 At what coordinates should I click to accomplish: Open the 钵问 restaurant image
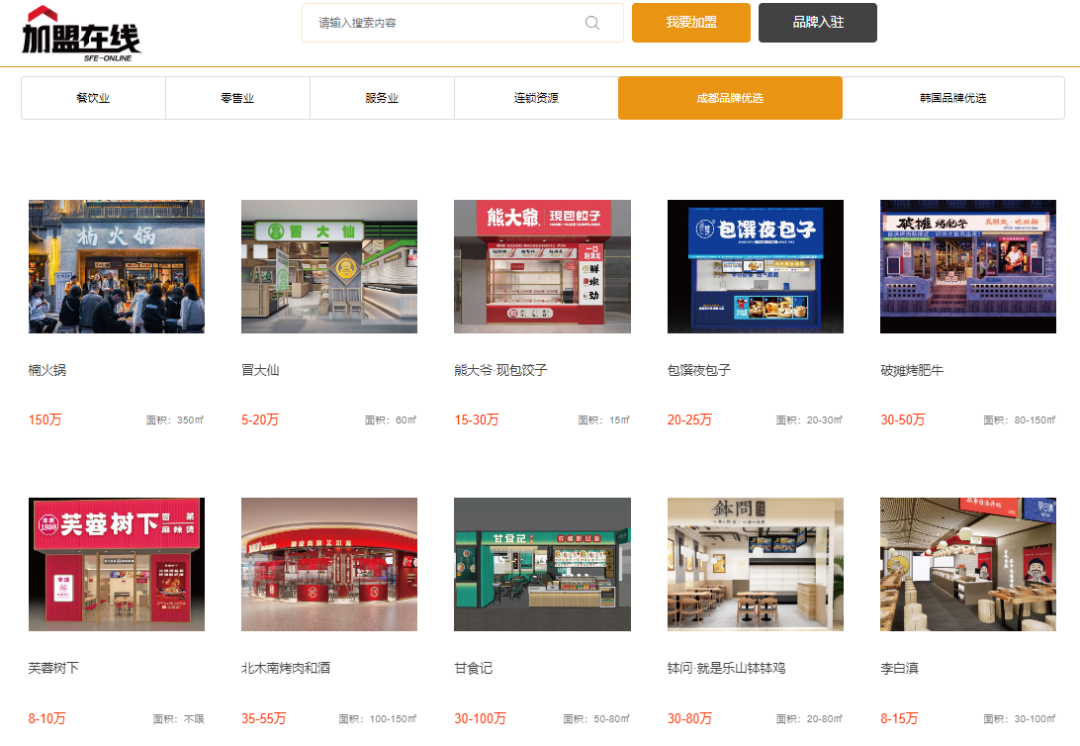(x=755, y=564)
